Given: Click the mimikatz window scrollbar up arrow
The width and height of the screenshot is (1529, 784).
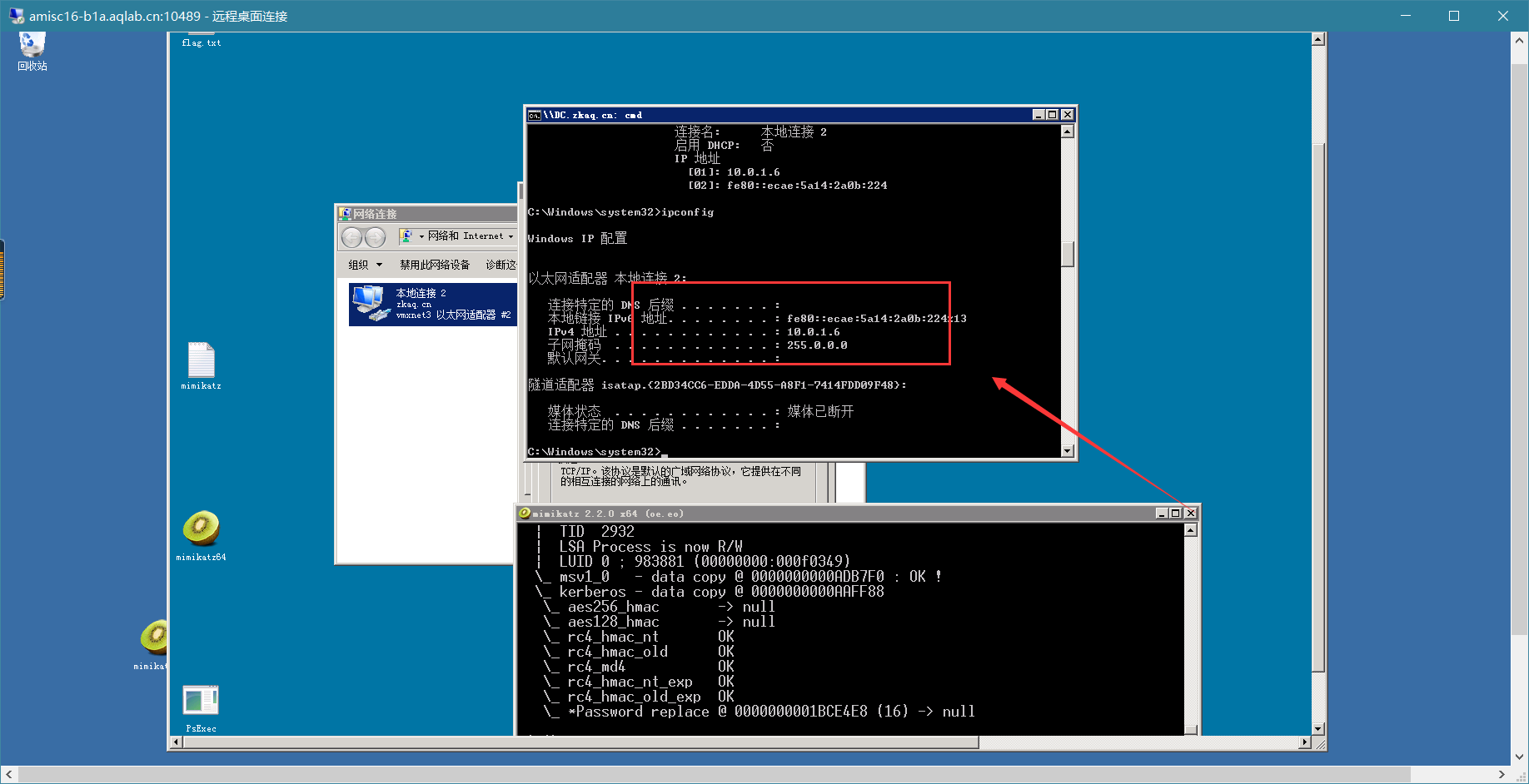Looking at the screenshot, I should (1191, 530).
